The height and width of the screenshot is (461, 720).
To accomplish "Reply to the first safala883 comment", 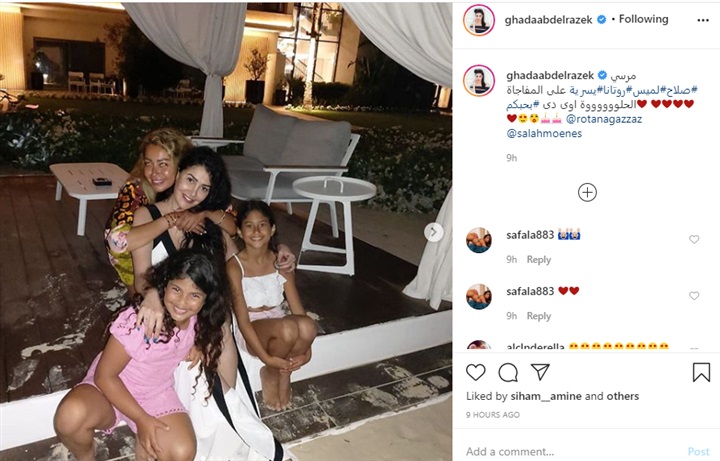I will click(539, 259).
